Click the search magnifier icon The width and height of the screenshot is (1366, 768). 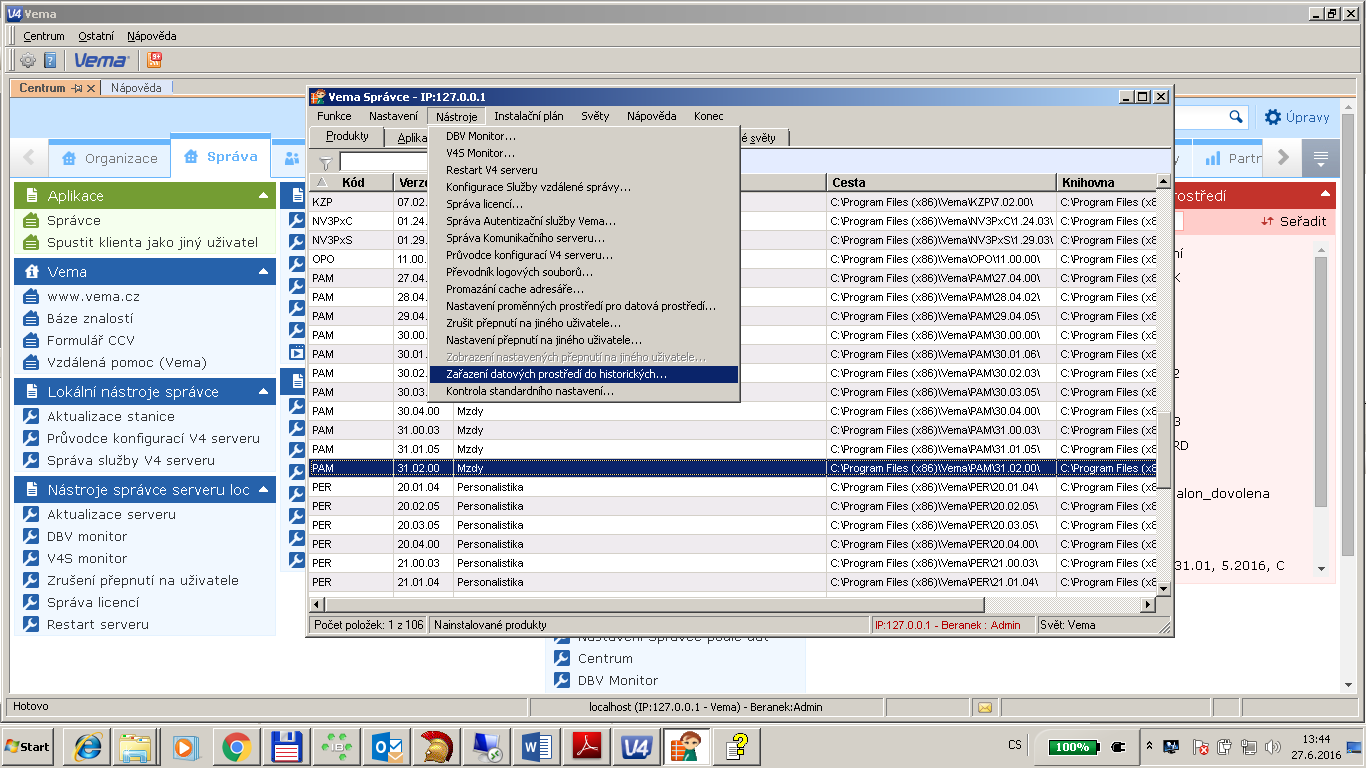pyautogui.click(x=1237, y=117)
